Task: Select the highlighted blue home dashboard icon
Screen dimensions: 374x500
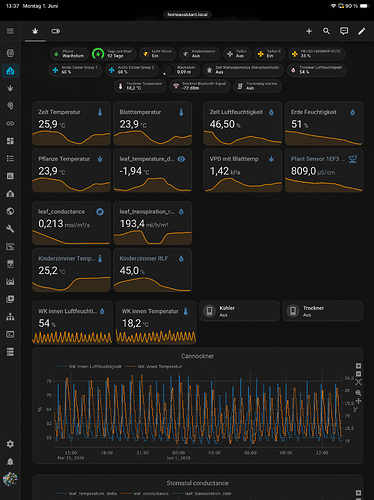Action: tap(10, 71)
